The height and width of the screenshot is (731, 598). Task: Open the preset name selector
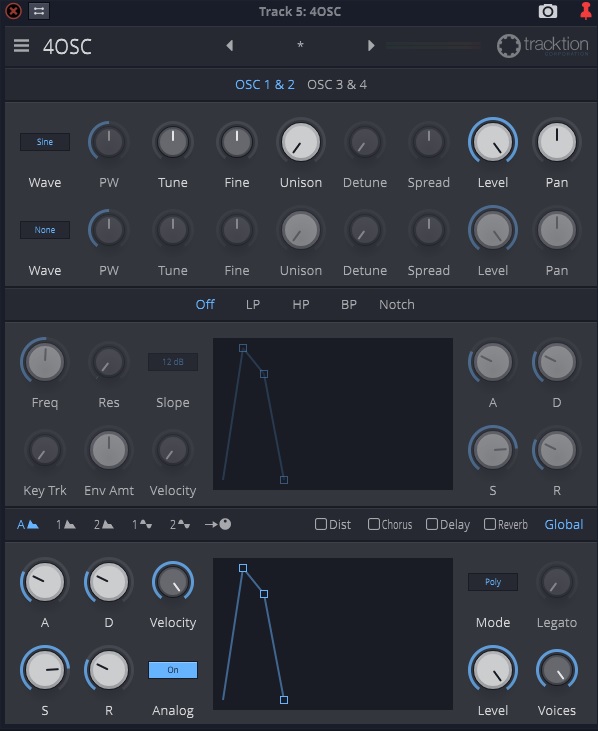[x=300, y=46]
